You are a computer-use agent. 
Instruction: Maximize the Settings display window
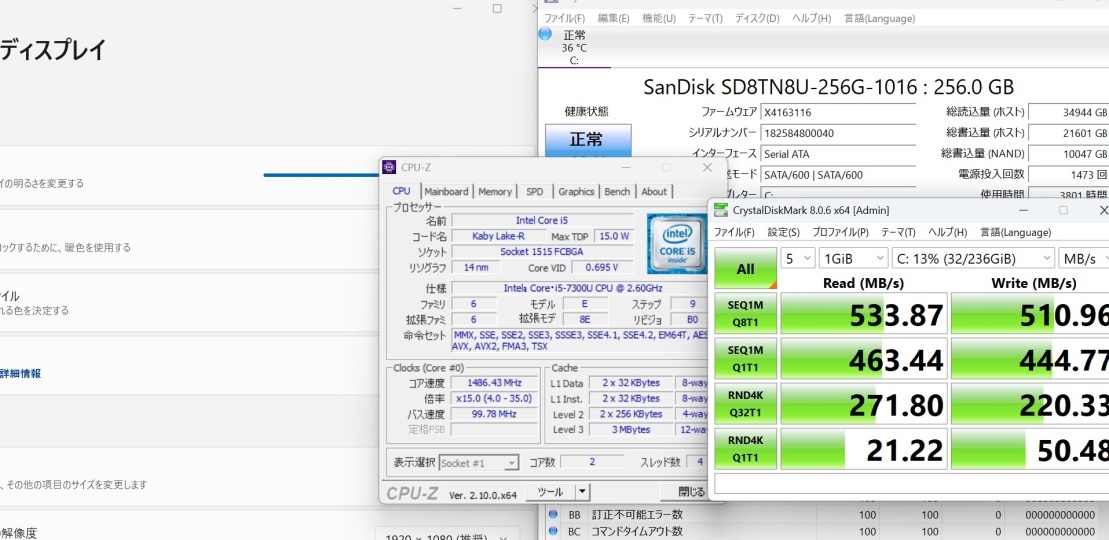tap(497, 8)
